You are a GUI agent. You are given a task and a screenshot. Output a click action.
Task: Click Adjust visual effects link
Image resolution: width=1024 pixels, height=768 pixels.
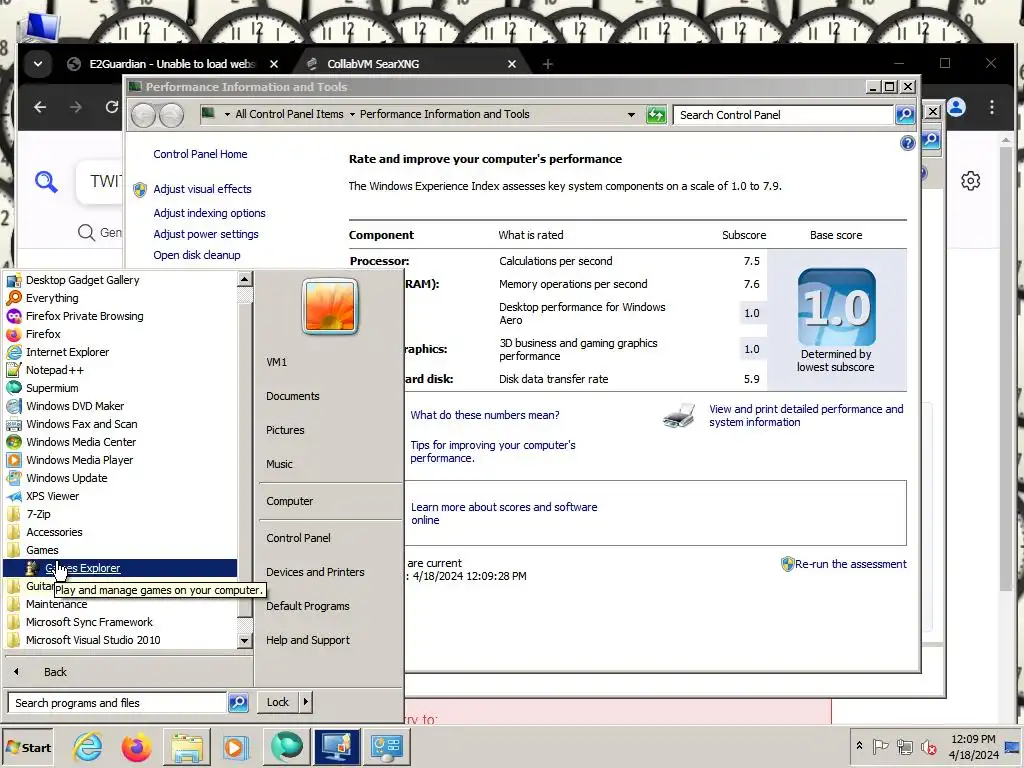click(x=202, y=189)
